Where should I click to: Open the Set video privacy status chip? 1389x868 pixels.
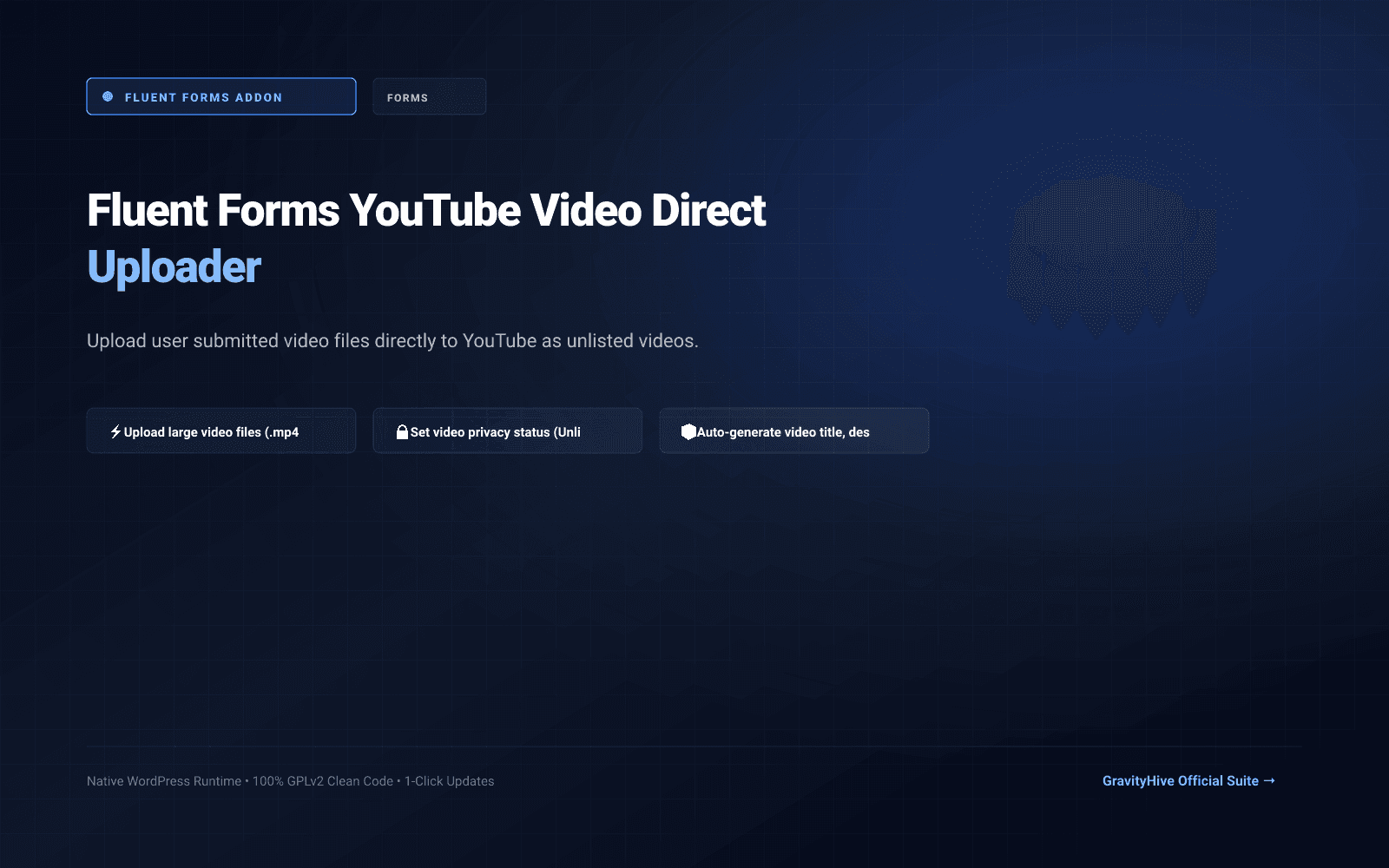click(x=508, y=431)
